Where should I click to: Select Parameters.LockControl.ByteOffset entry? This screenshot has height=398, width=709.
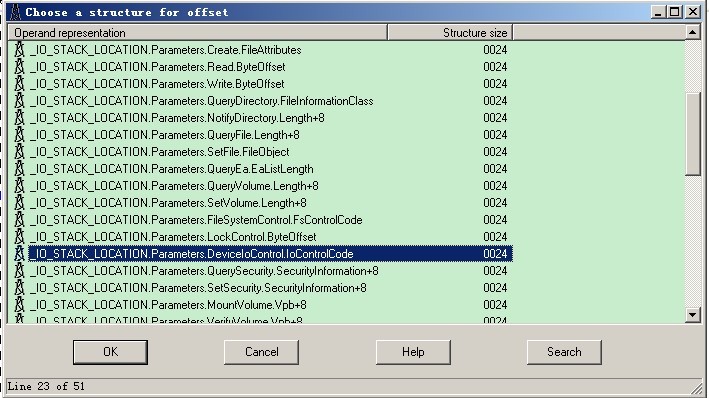coord(173,237)
